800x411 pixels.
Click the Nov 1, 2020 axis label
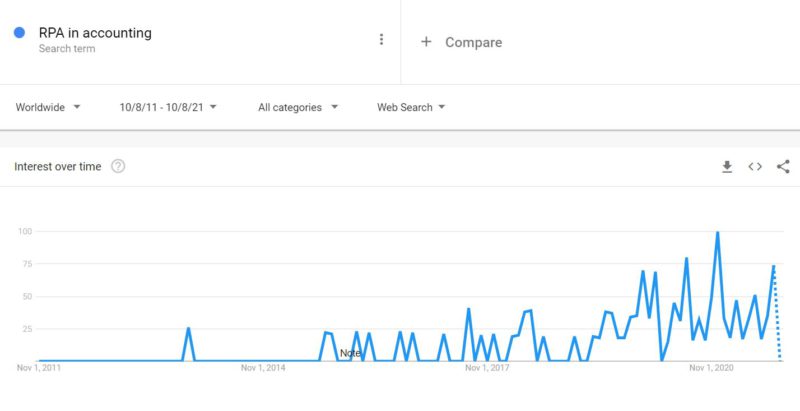pos(712,368)
